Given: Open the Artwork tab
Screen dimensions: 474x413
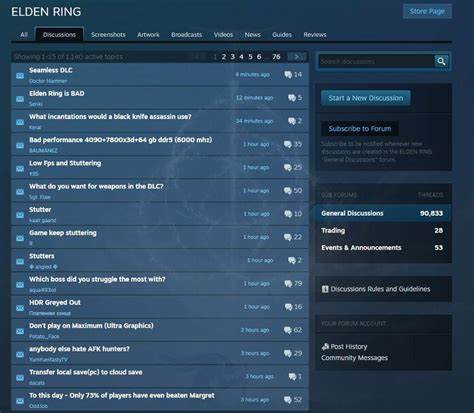Looking at the screenshot, I should [x=148, y=35].
